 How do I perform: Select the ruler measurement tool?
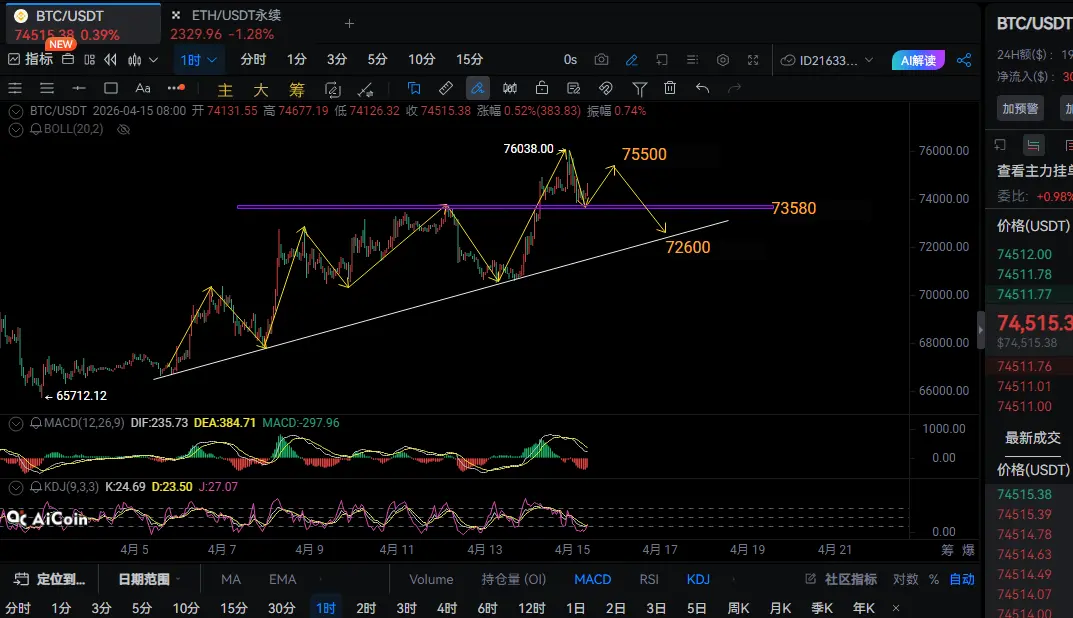445,88
